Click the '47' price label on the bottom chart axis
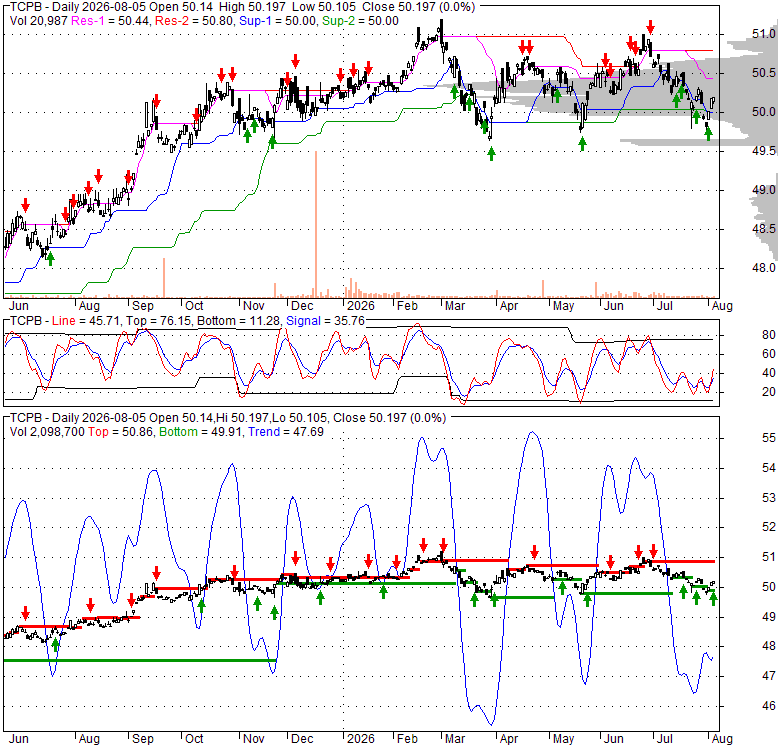This screenshot has width=780, height=745. click(769, 675)
